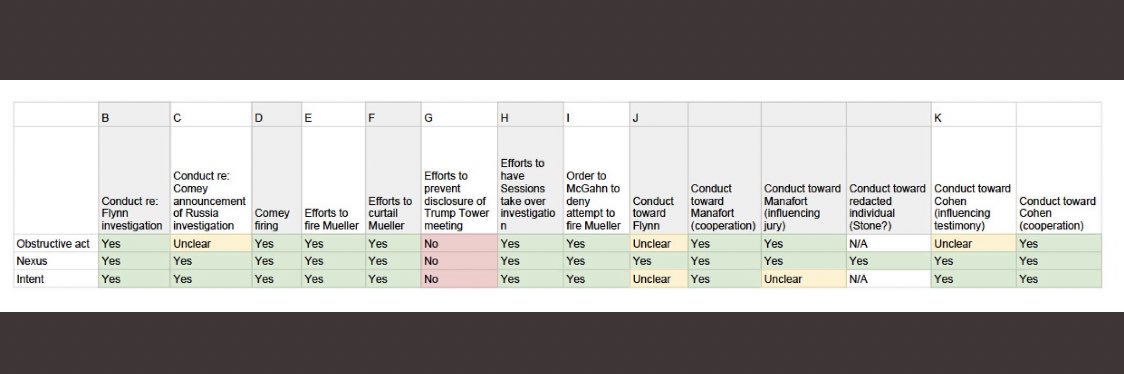Click the Sessions take over investigation header

coord(530,181)
